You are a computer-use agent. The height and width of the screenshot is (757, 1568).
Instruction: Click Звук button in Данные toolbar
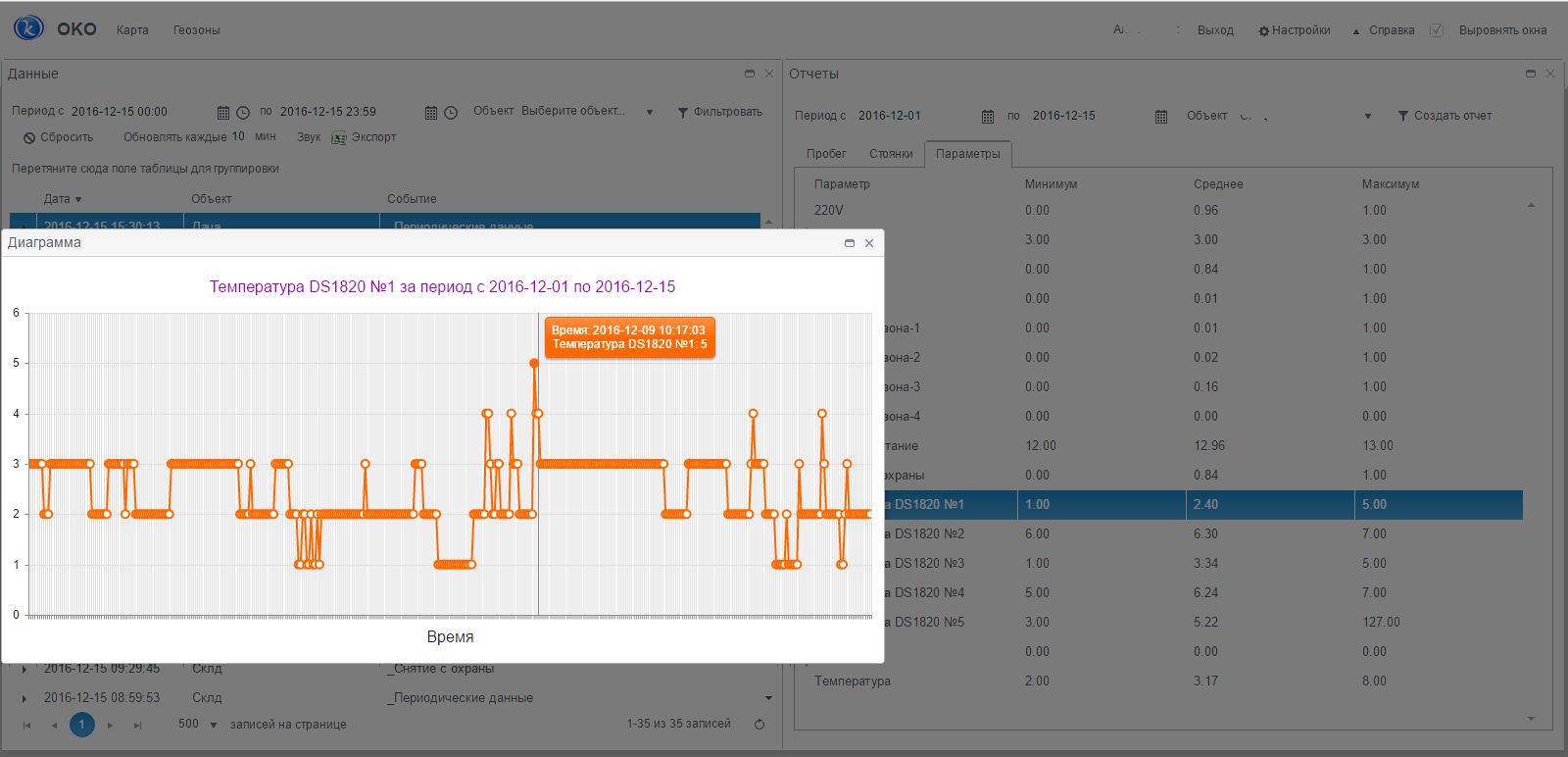coord(309,137)
